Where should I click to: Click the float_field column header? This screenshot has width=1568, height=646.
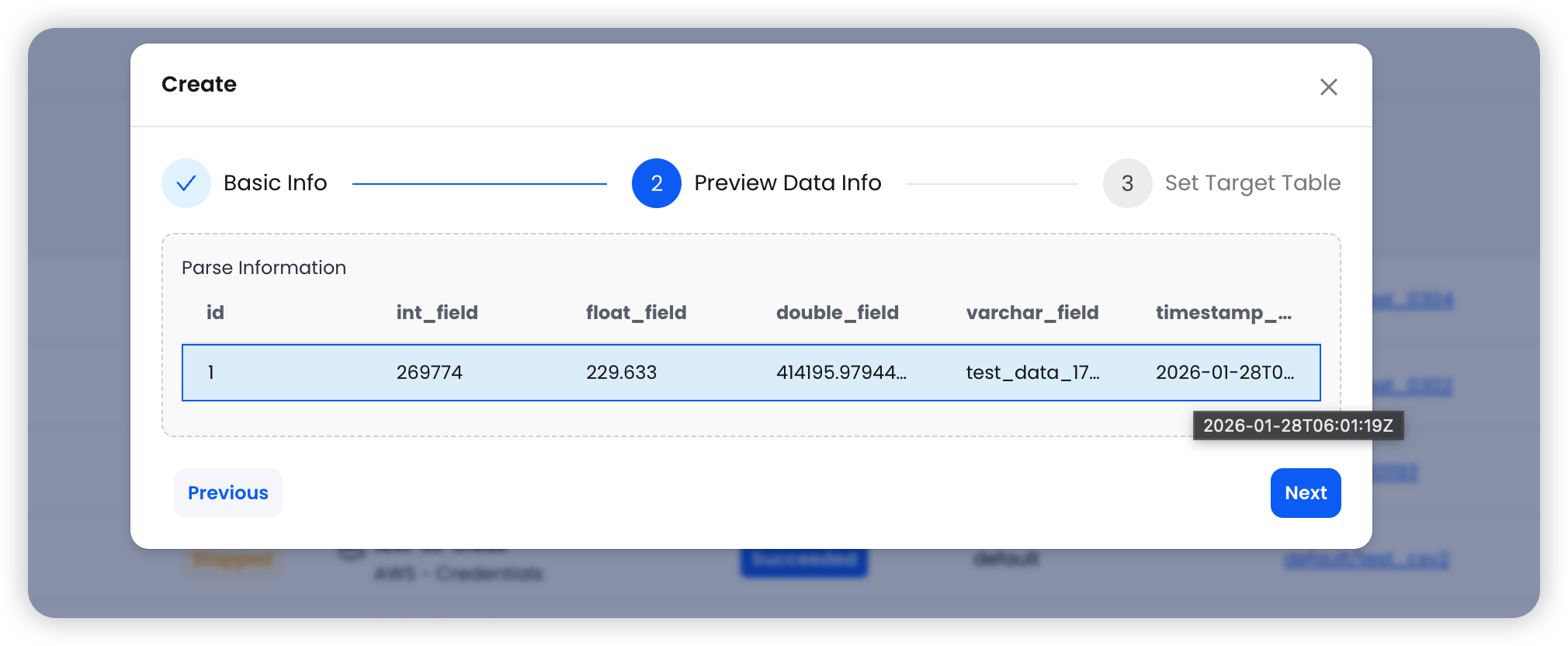(x=636, y=313)
